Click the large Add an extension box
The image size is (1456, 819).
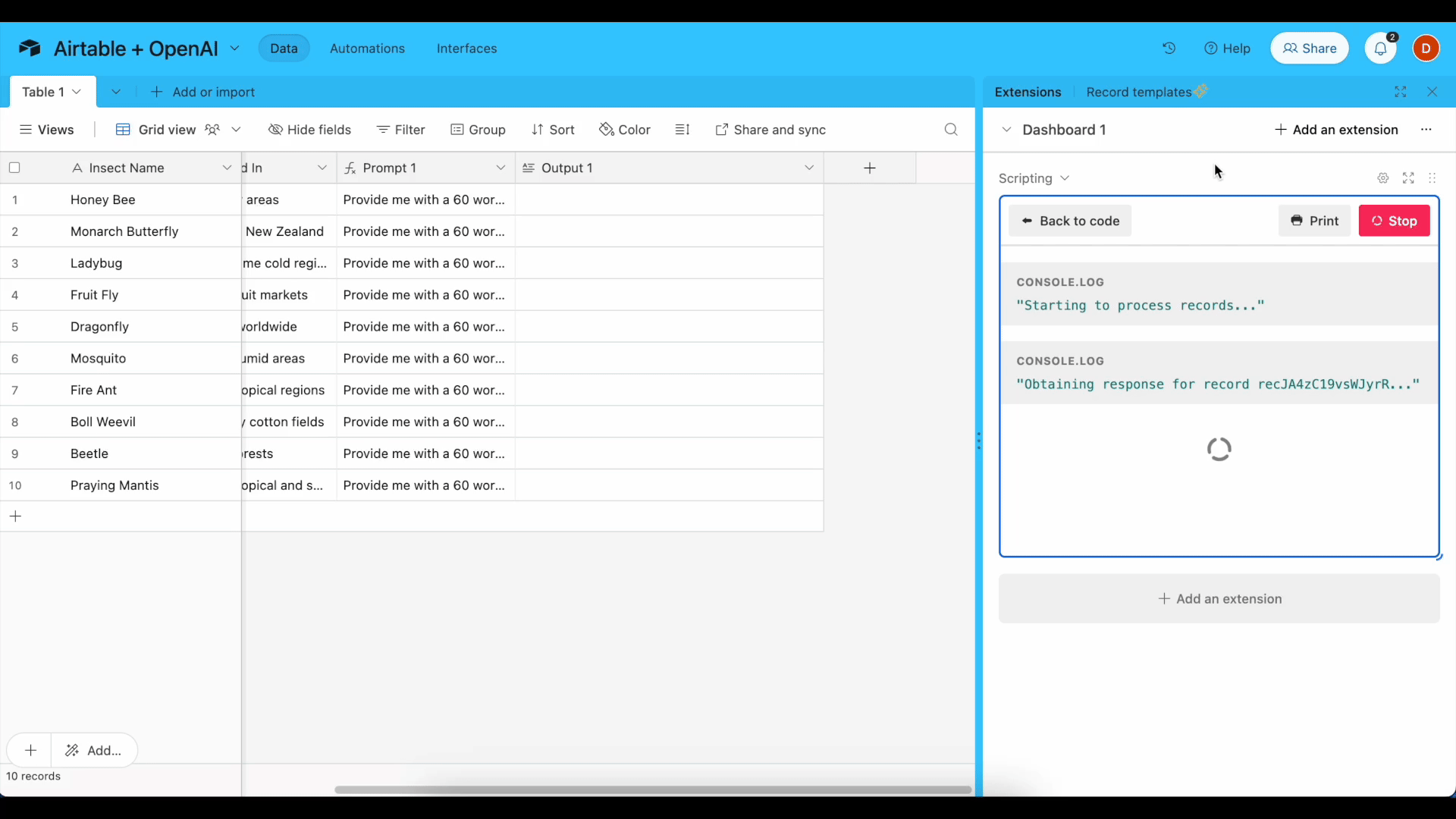click(x=1219, y=599)
